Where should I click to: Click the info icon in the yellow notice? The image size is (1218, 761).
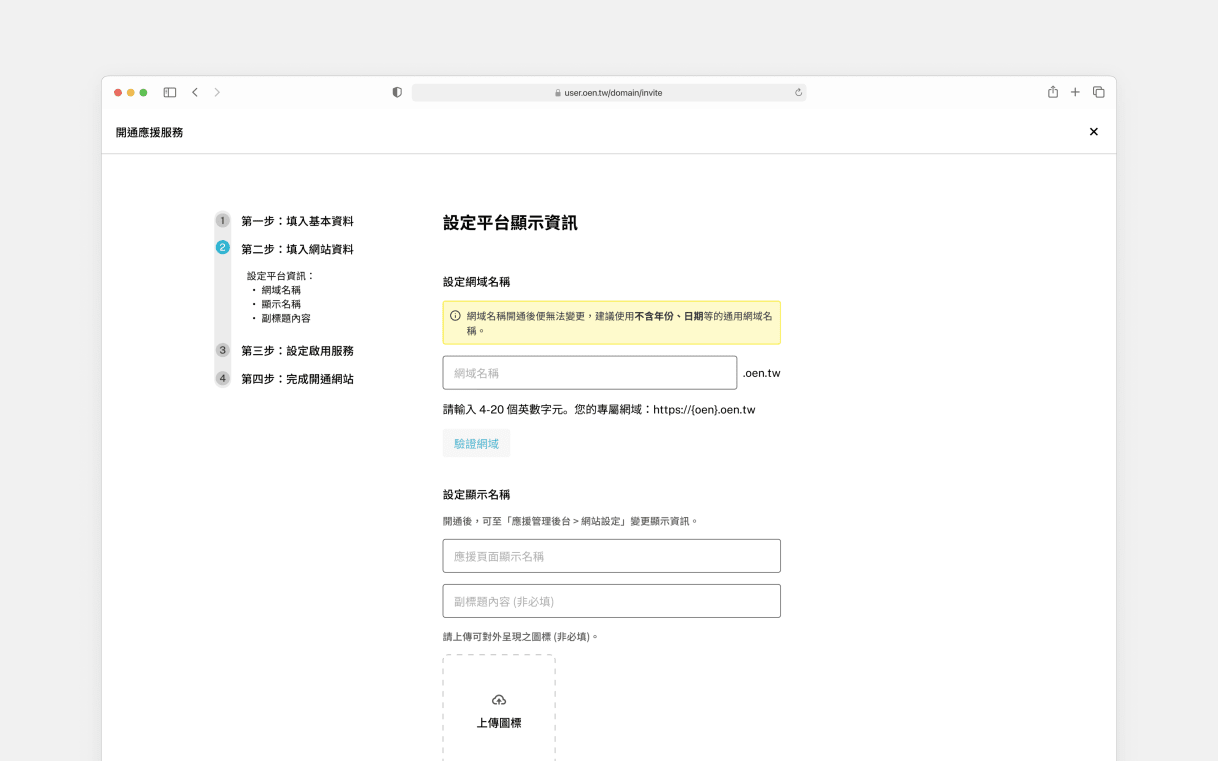pyautogui.click(x=455, y=316)
